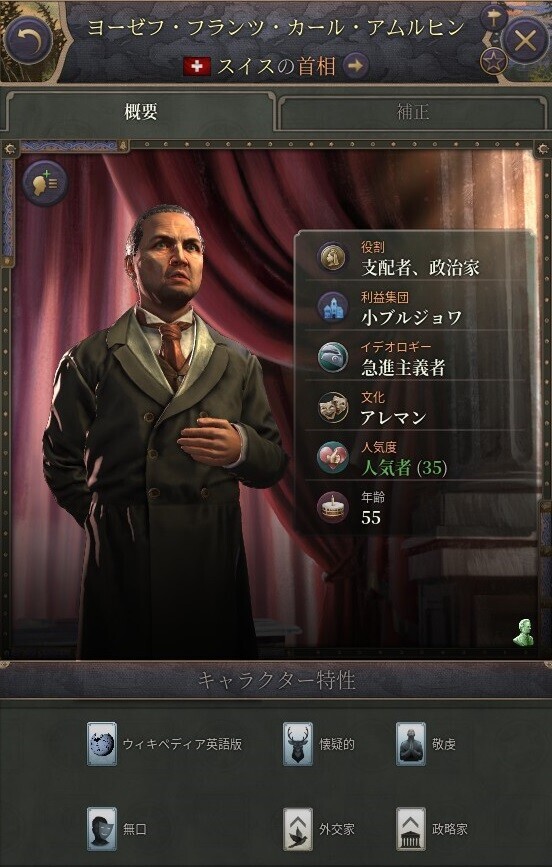Switch to the 補正 tab
This screenshot has height=867, width=552.
413,112
